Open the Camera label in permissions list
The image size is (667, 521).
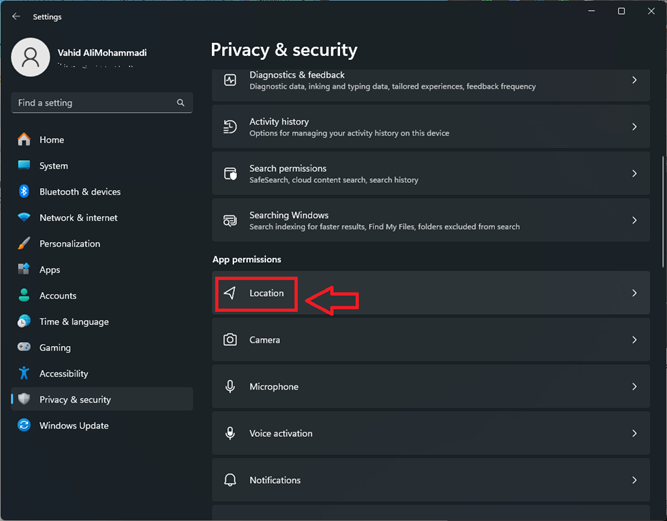tap(265, 340)
